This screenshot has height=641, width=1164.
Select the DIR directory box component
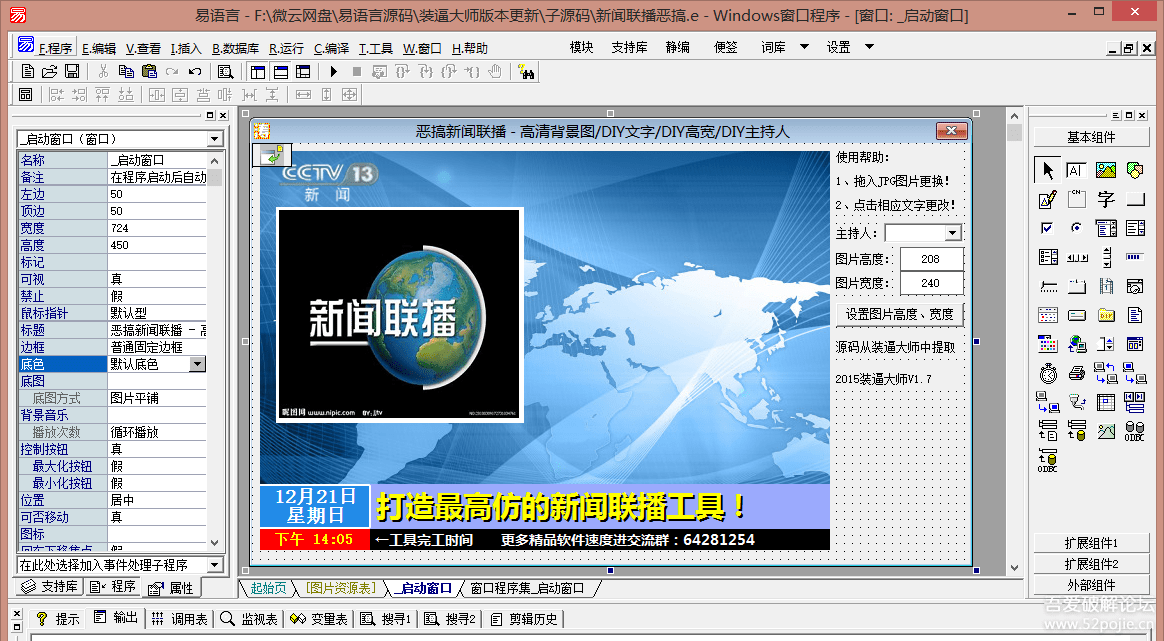1105,315
